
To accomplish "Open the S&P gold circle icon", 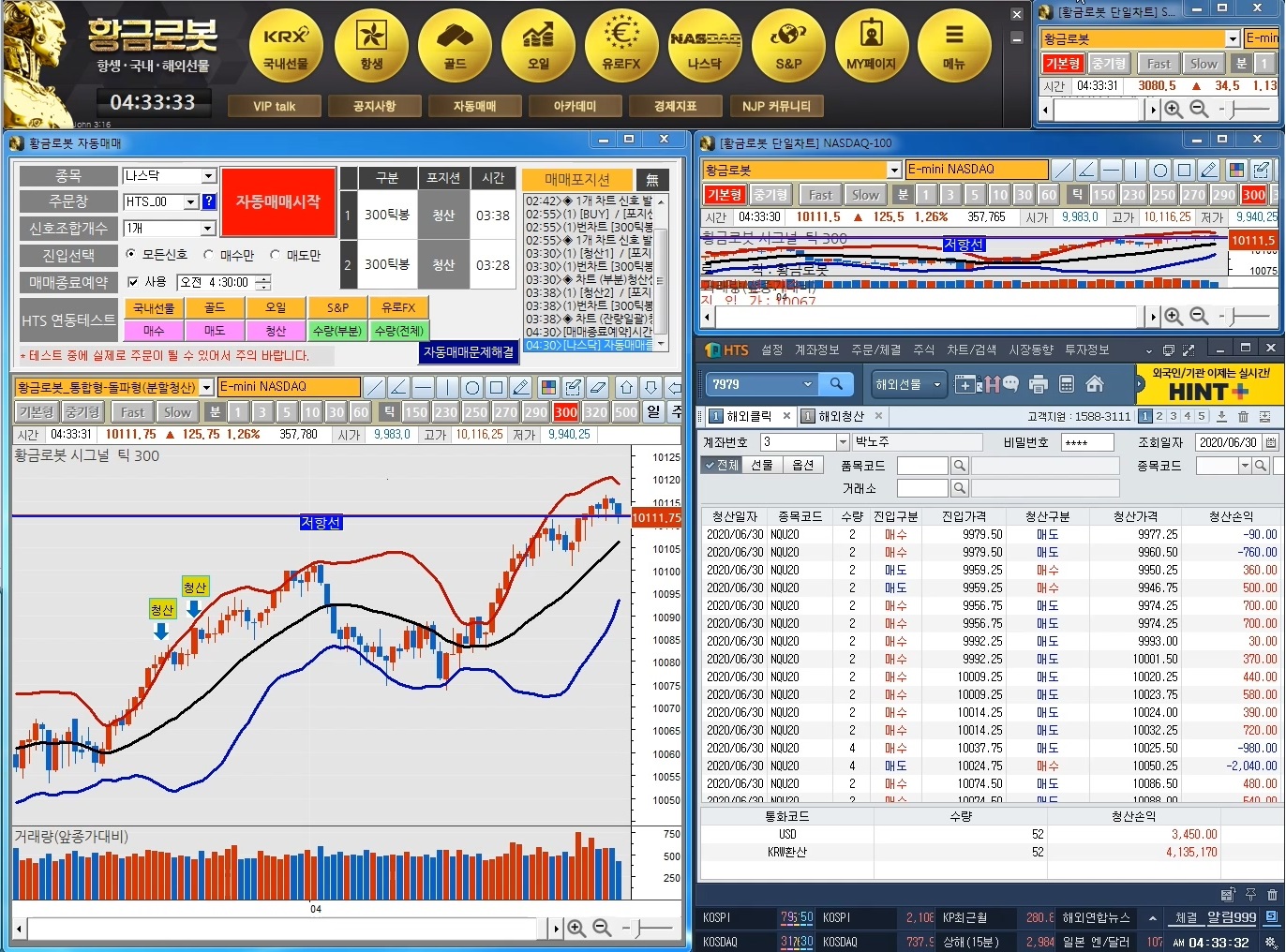I will pyautogui.click(x=788, y=45).
